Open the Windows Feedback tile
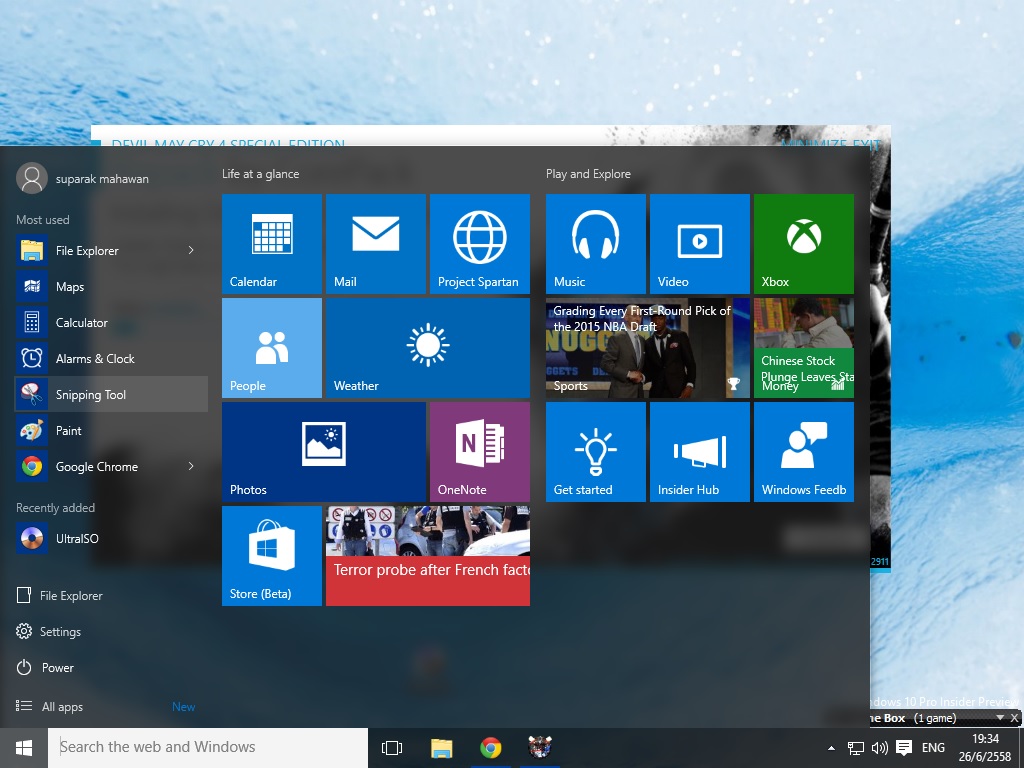 803,451
